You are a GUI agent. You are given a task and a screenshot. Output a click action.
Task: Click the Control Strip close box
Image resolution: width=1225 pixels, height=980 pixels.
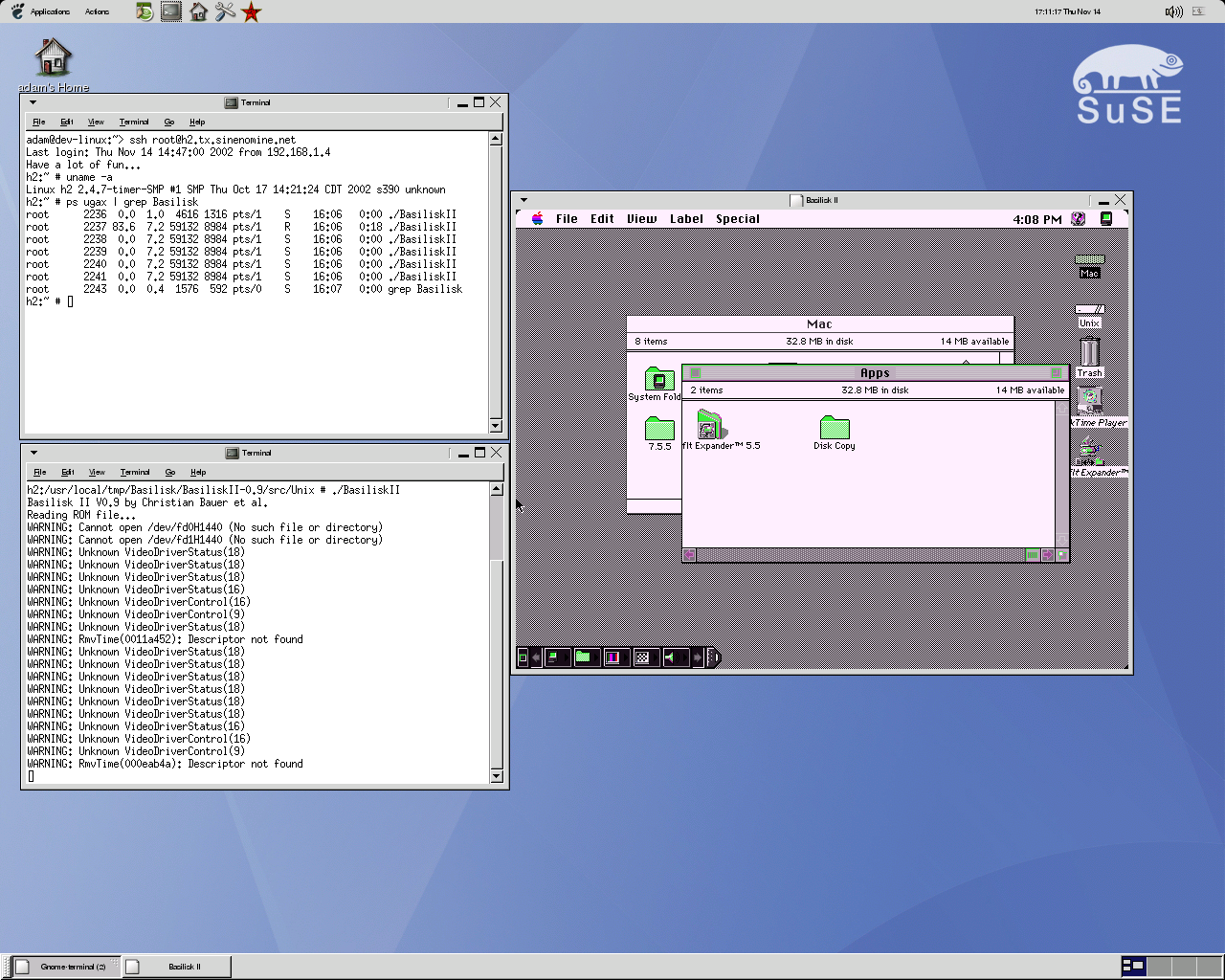click(523, 657)
